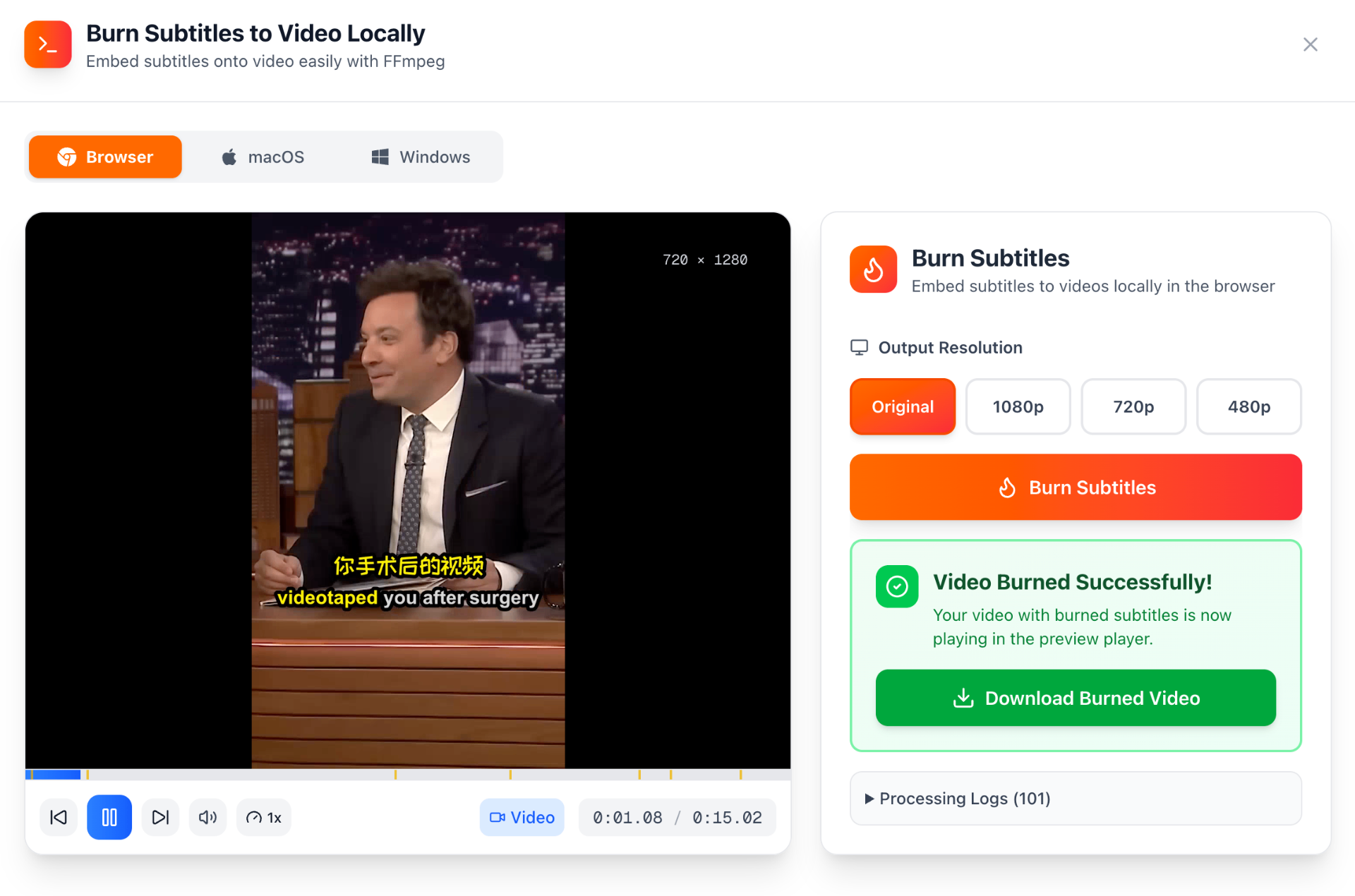Skip to next subtitle segment
Viewport: 1355px width, 896px height.
(x=160, y=817)
